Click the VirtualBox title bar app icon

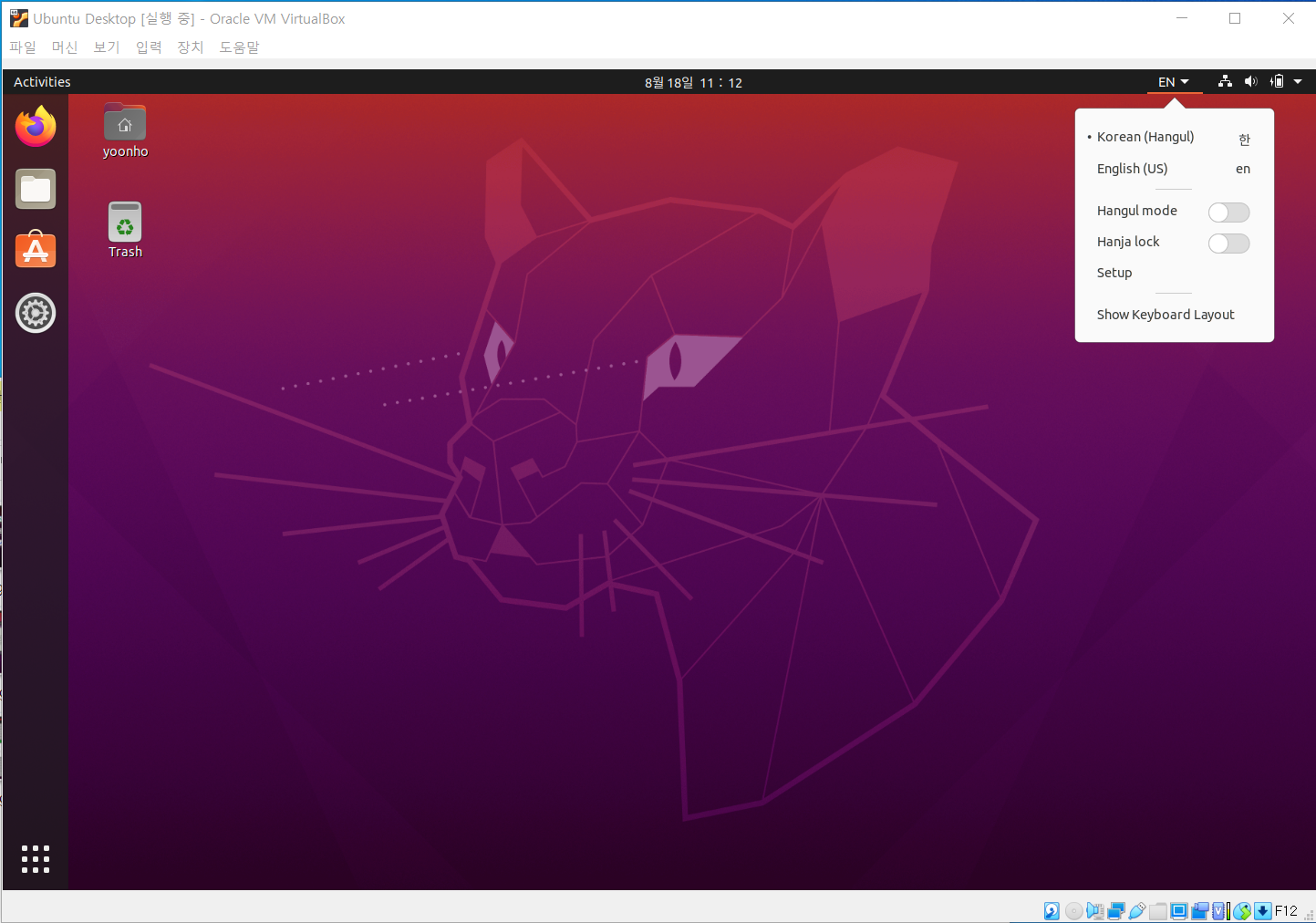pyautogui.click(x=19, y=18)
